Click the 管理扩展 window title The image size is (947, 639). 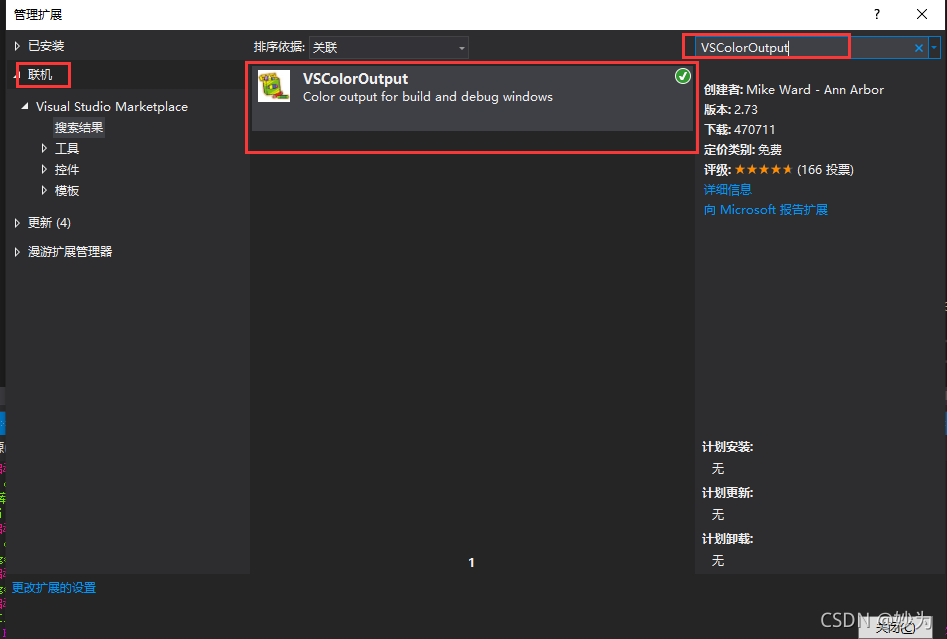tap(38, 14)
